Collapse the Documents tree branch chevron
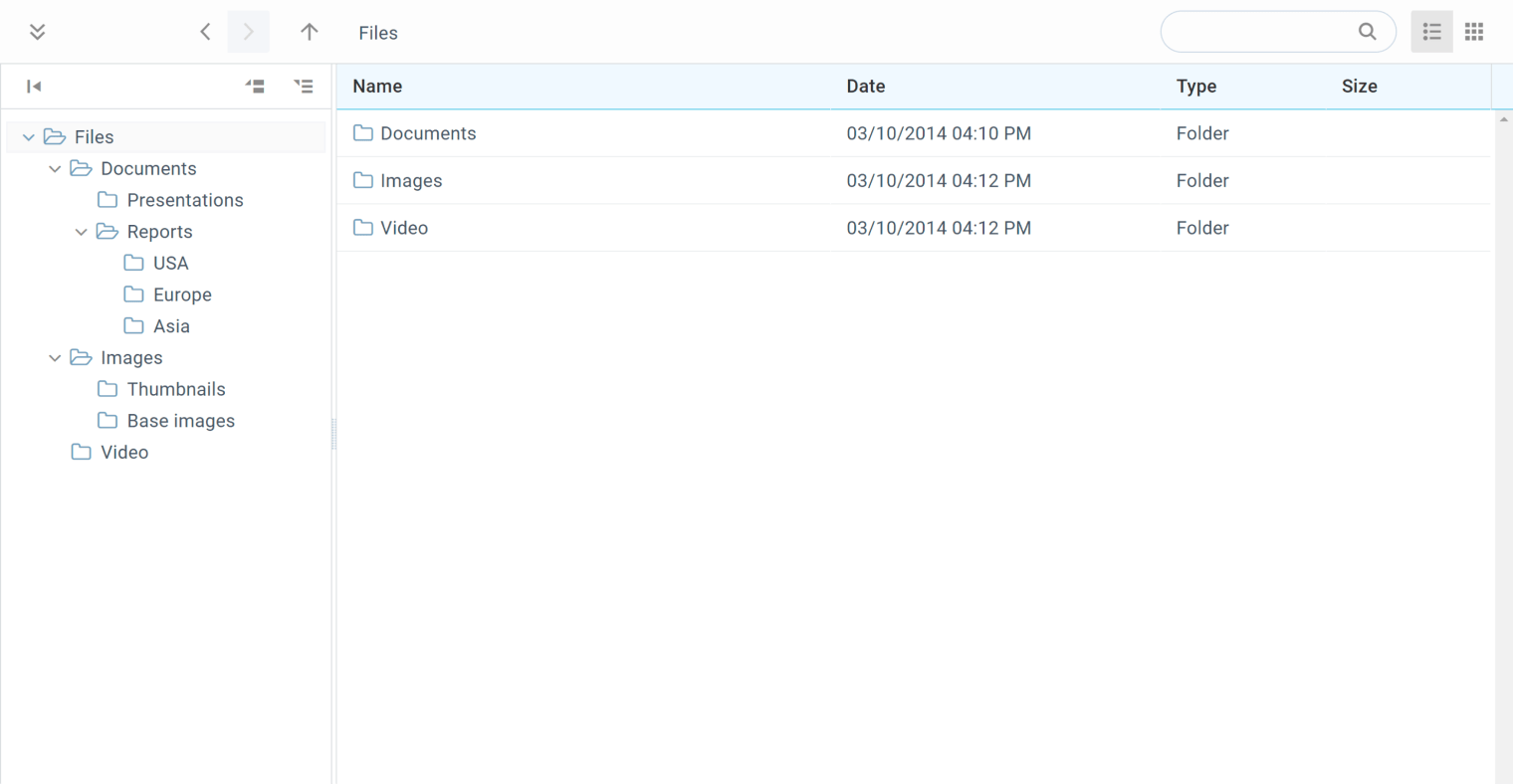The width and height of the screenshot is (1513, 784). point(55,169)
